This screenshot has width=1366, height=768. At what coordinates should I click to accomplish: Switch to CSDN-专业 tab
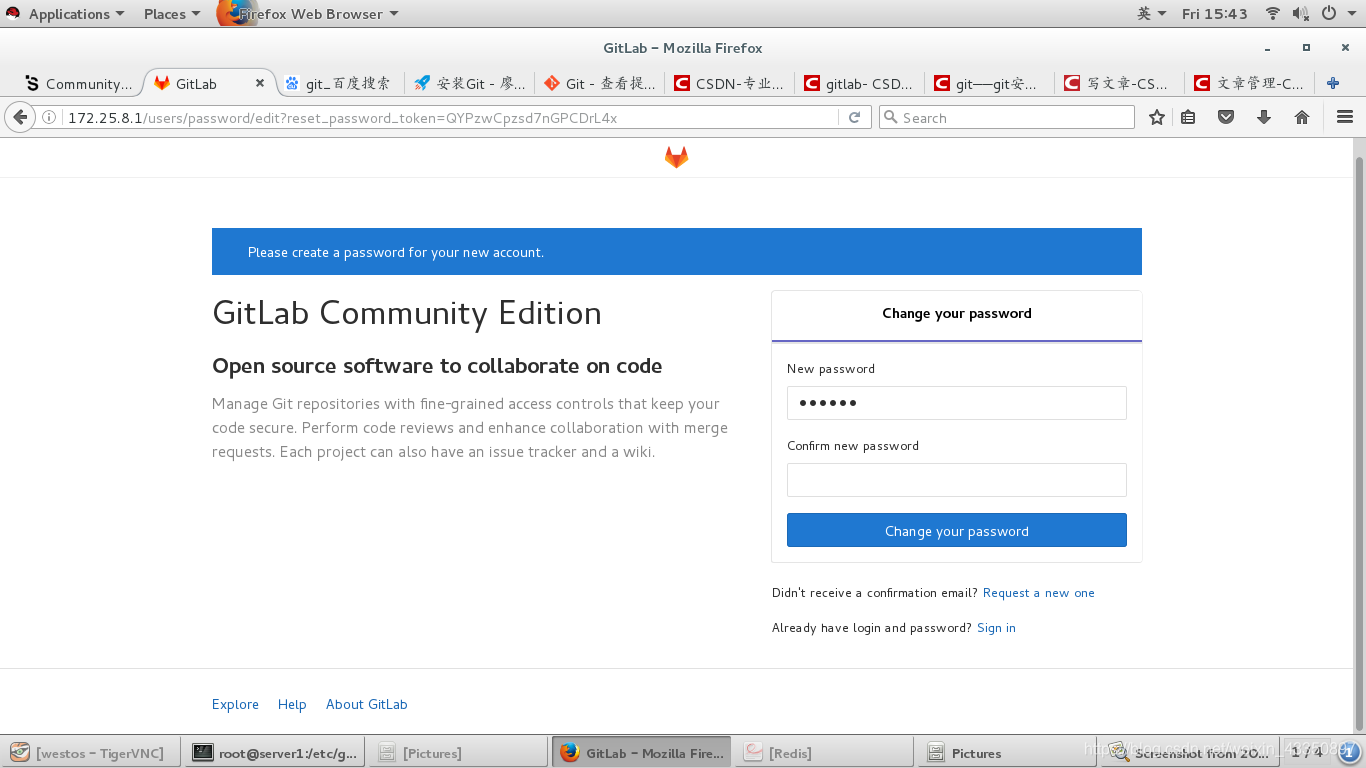[729, 84]
